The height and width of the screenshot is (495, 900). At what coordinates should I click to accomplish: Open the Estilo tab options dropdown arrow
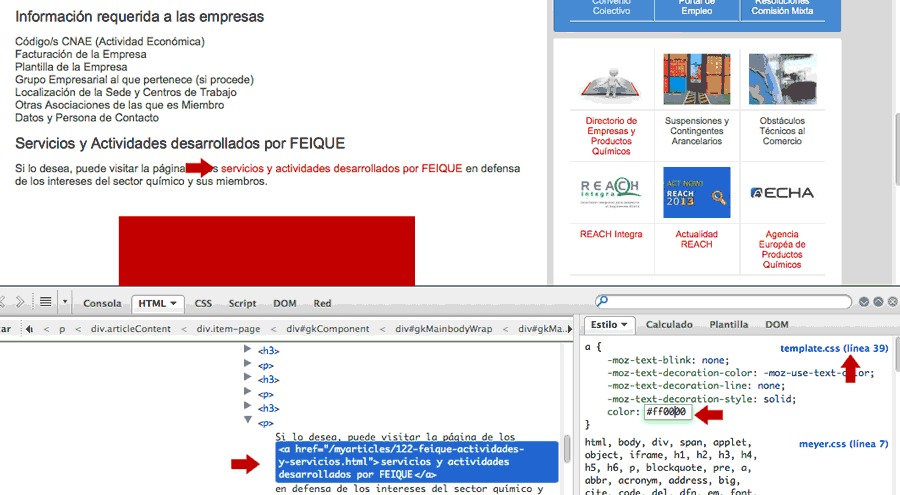click(624, 325)
